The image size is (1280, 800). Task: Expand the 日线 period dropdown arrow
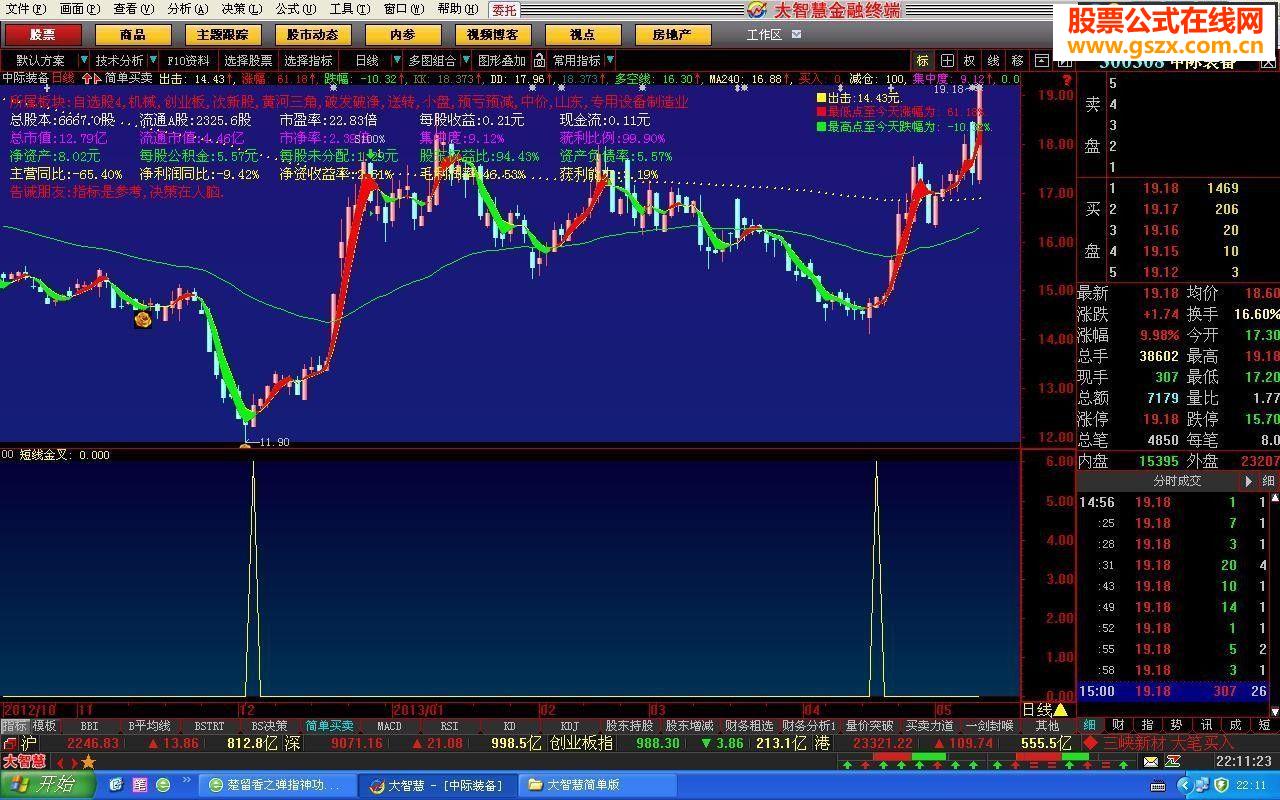click(x=397, y=60)
